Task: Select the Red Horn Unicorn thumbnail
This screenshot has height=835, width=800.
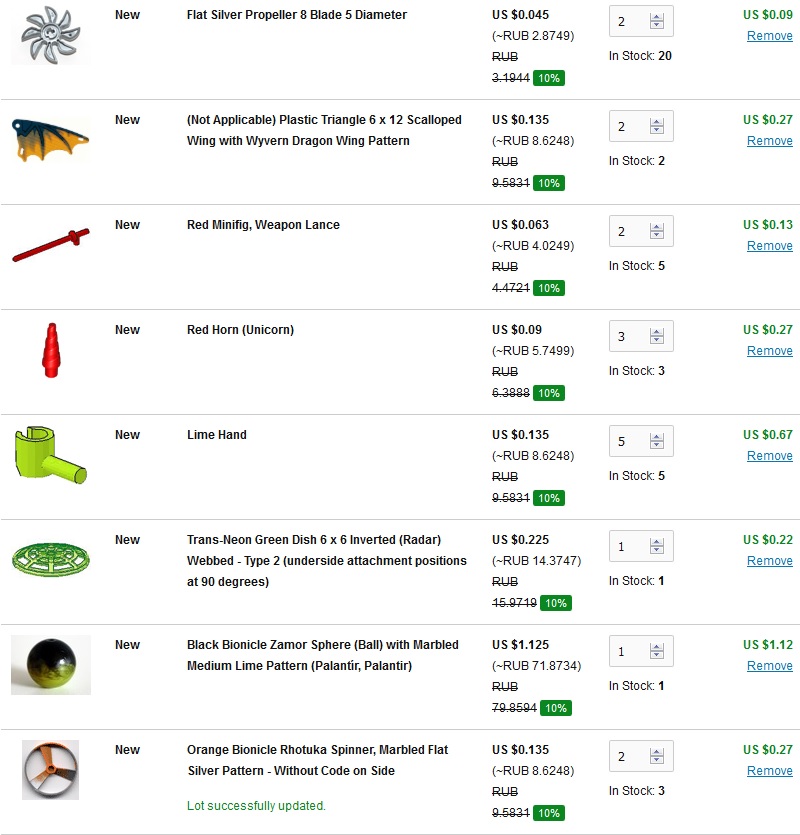Action: point(50,350)
